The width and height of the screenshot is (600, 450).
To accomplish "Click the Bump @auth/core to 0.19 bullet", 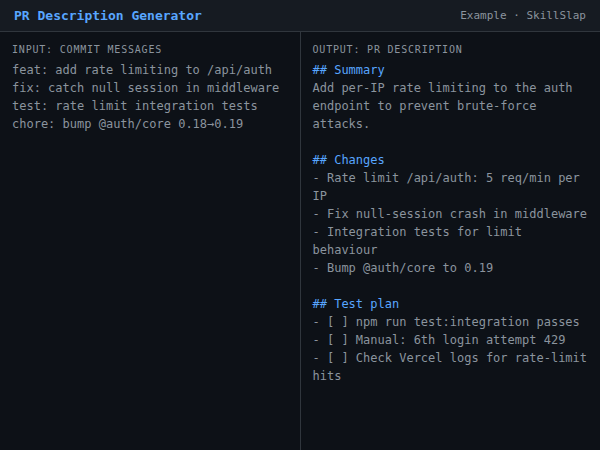I will click(402, 268).
